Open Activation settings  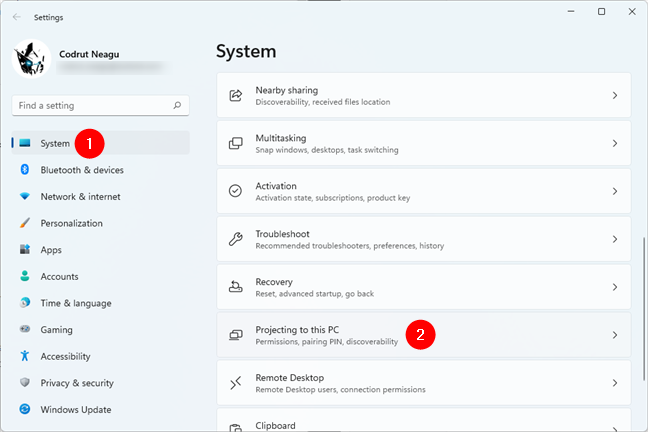pyautogui.click(x=424, y=191)
